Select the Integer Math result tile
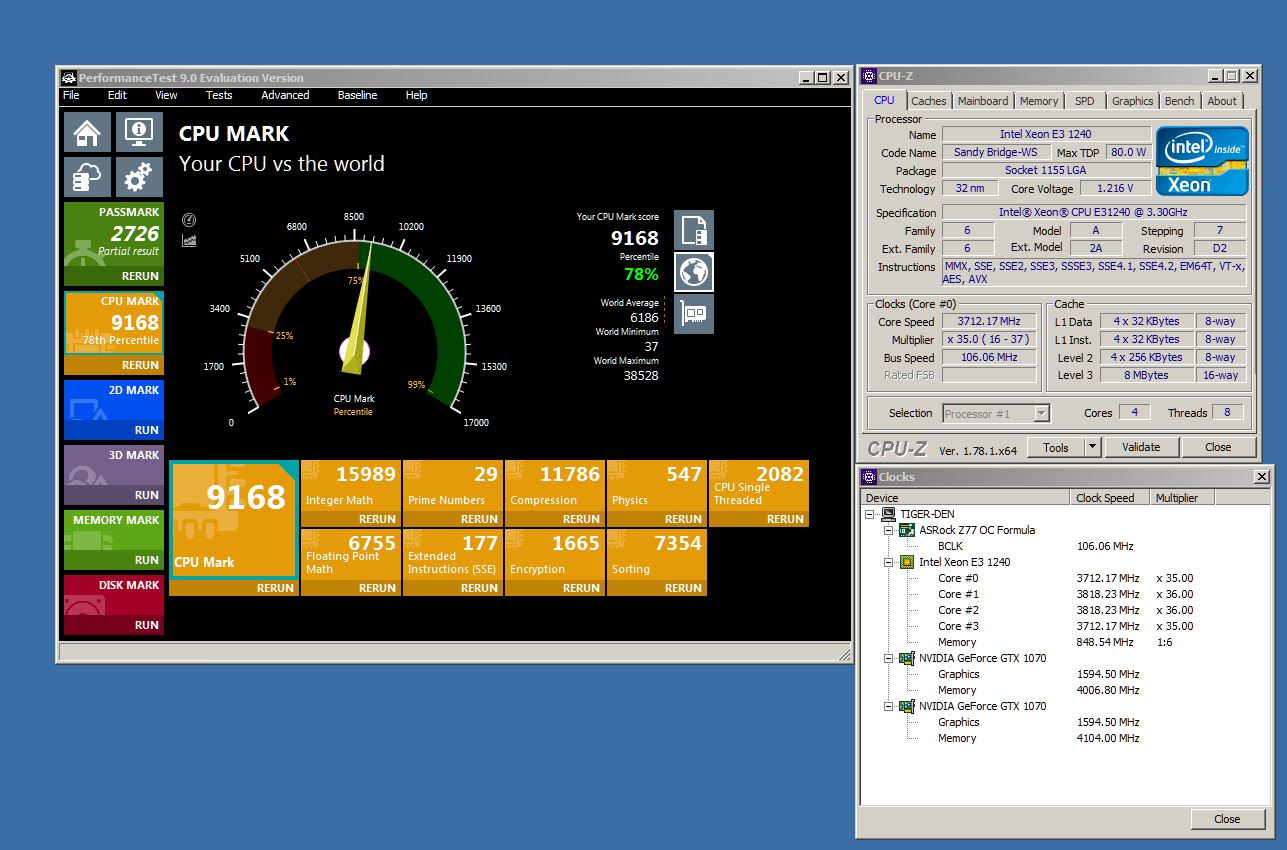 click(350, 493)
